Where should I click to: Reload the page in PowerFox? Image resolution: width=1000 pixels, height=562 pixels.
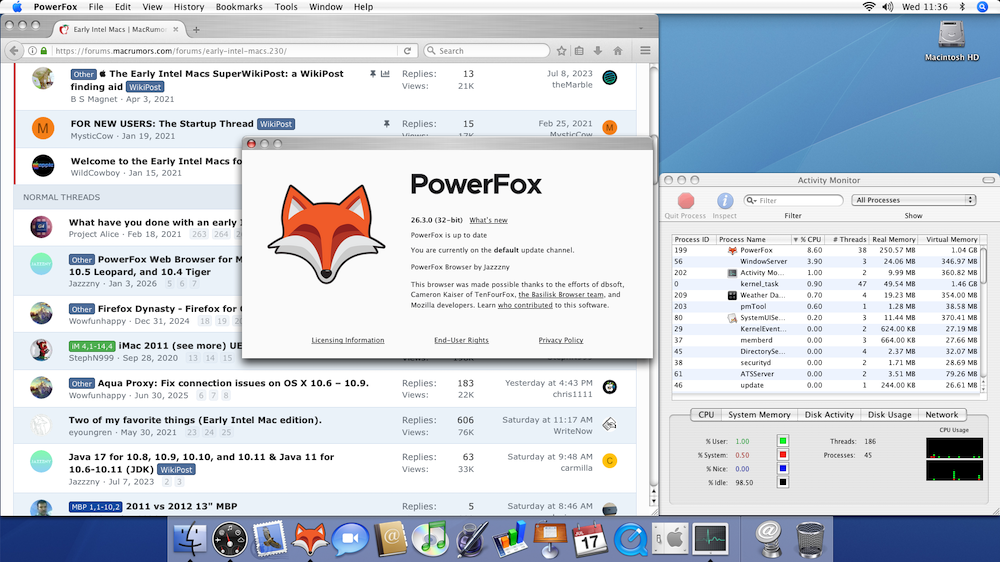(407, 50)
